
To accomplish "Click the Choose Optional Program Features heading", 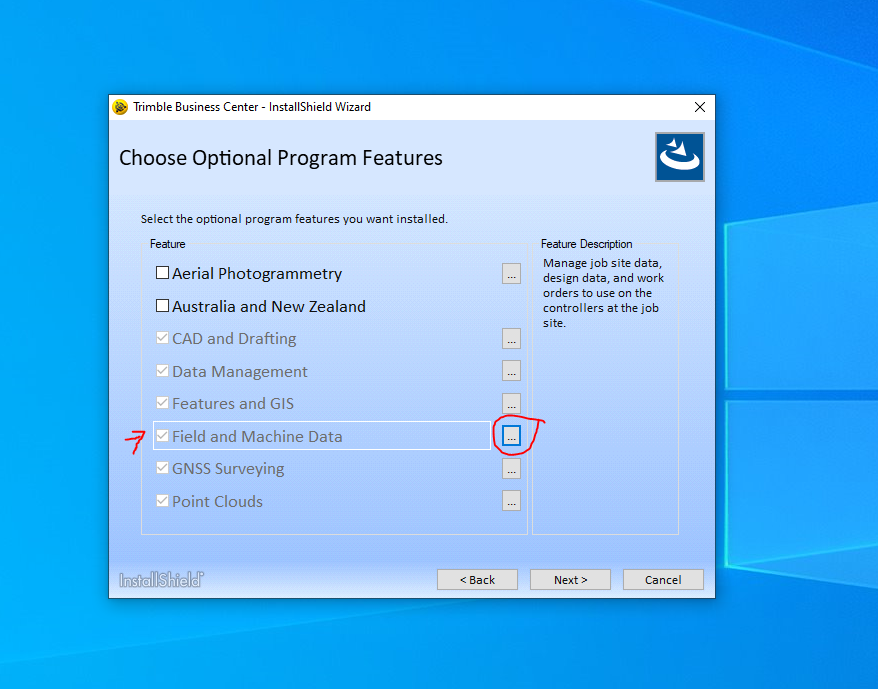I will [x=281, y=158].
